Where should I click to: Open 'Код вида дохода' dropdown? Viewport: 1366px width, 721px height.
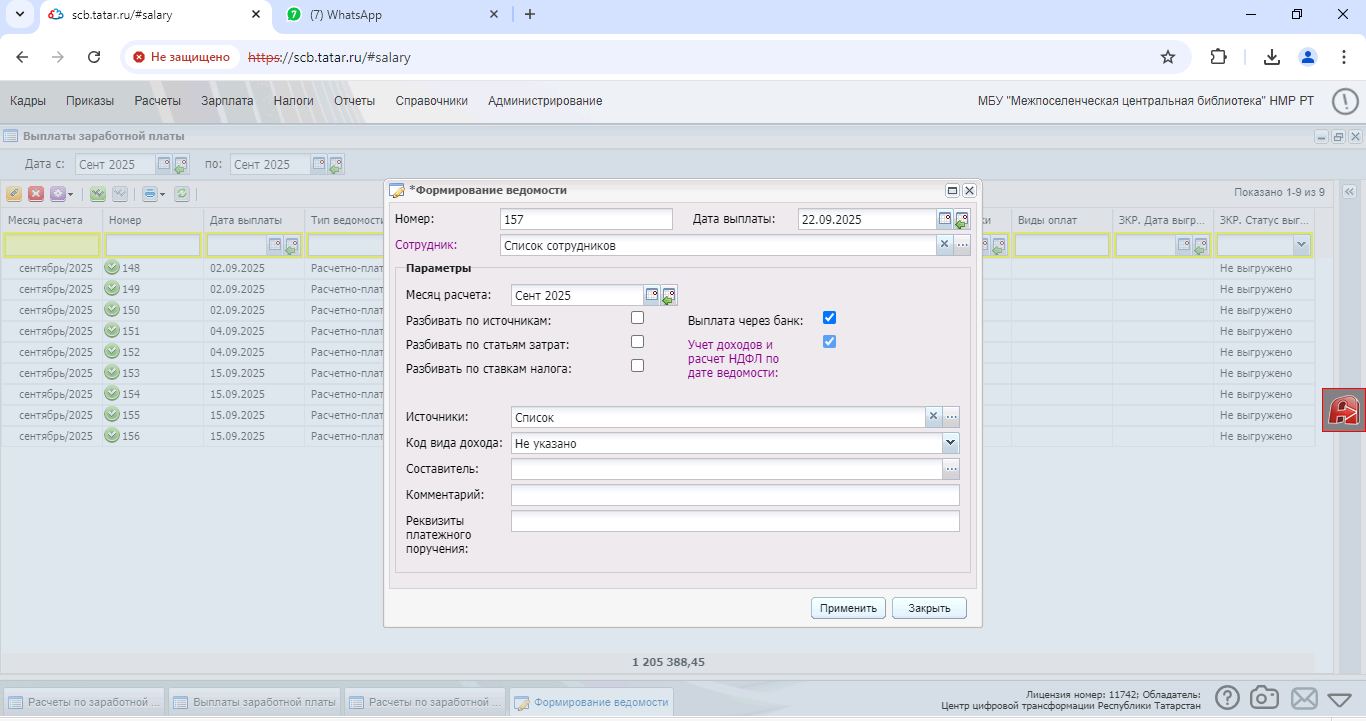[x=950, y=442]
